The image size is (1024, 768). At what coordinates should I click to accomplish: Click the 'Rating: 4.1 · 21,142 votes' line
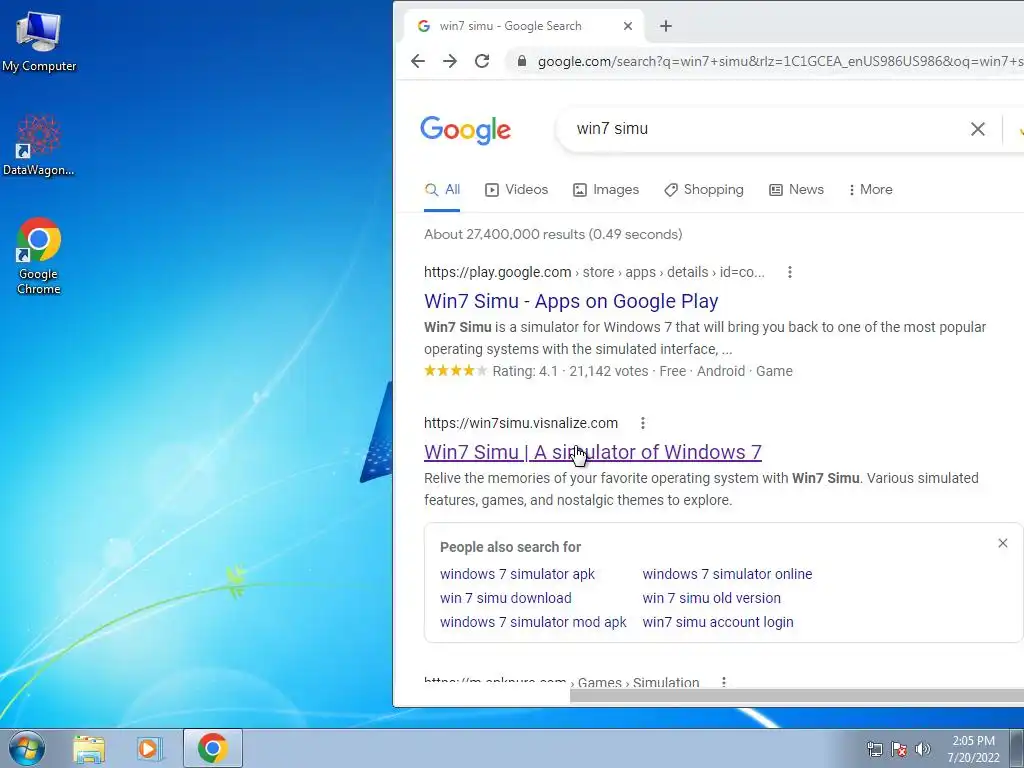tap(569, 371)
